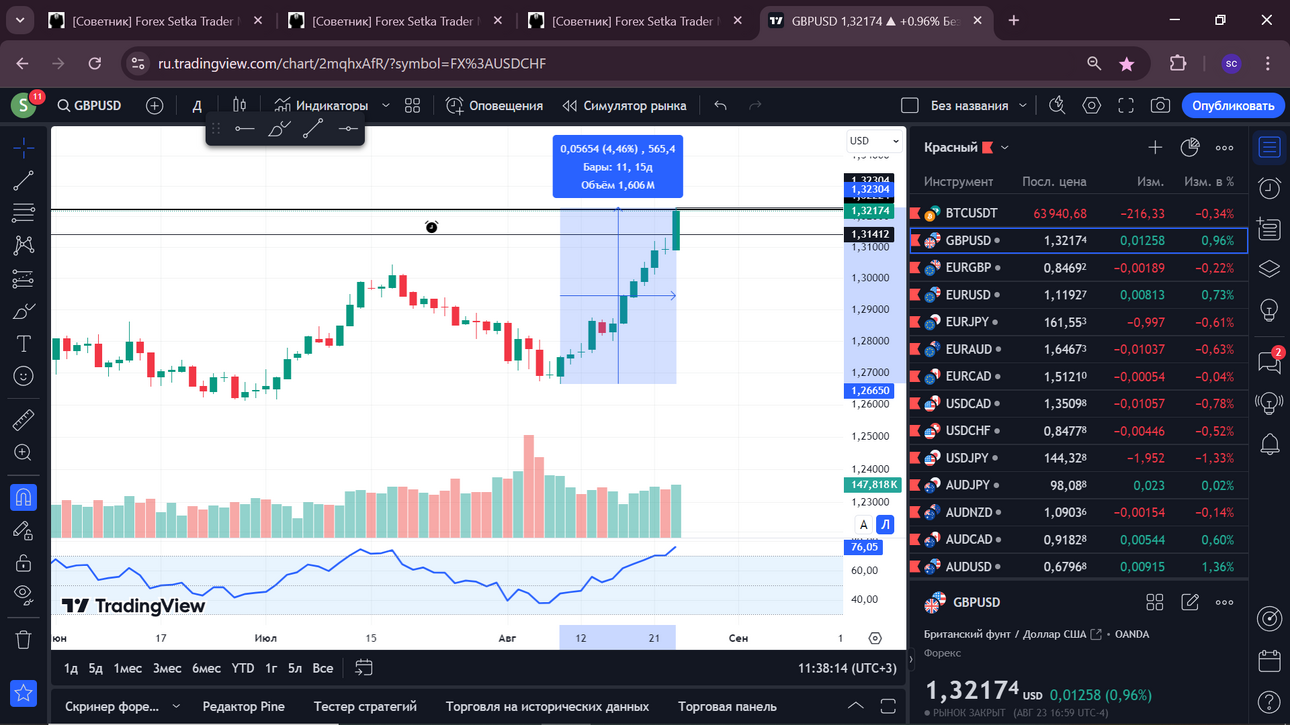Viewport: 1290px width, 725px height.
Task: Open the indicator templates grid icon
Action: (x=412, y=105)
